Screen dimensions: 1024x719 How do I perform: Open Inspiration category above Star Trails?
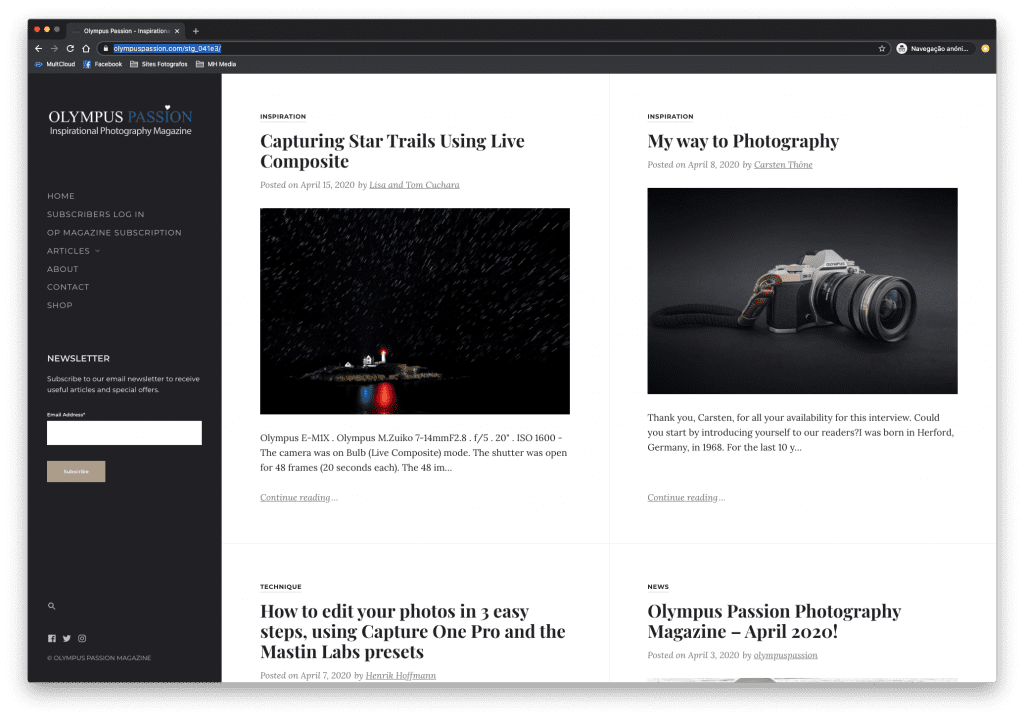pyautogui.click(x=283, y=116)
